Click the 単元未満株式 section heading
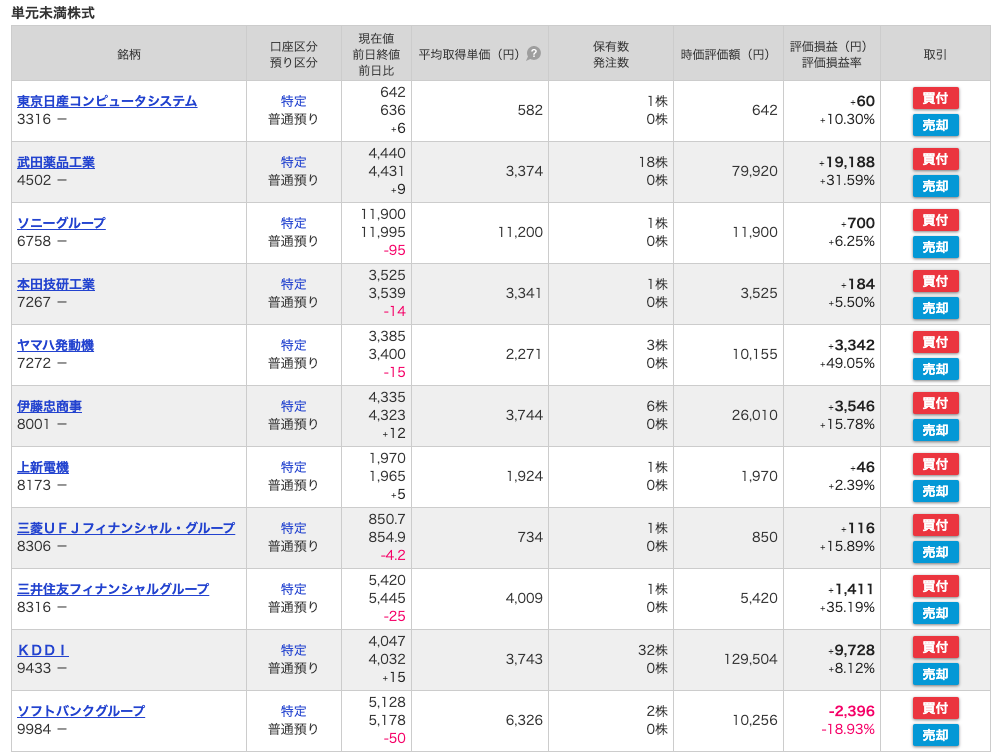This screenshot has height=756, width=1002. point(53,13)
